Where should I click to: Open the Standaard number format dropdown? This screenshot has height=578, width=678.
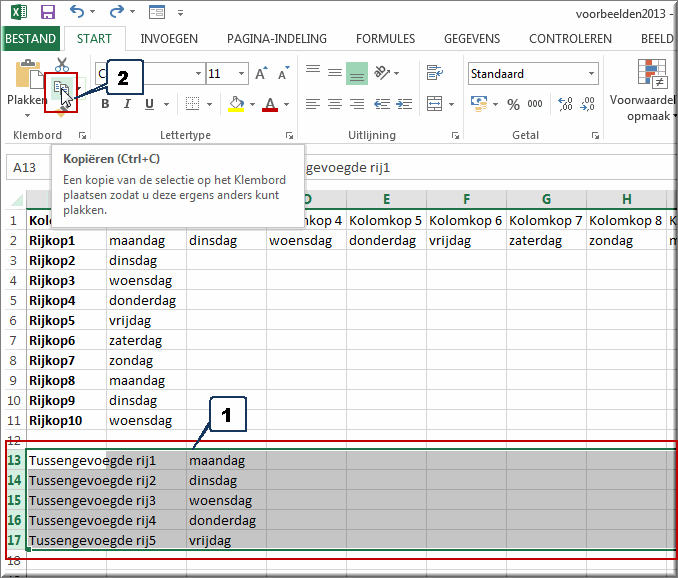(592, 74)
